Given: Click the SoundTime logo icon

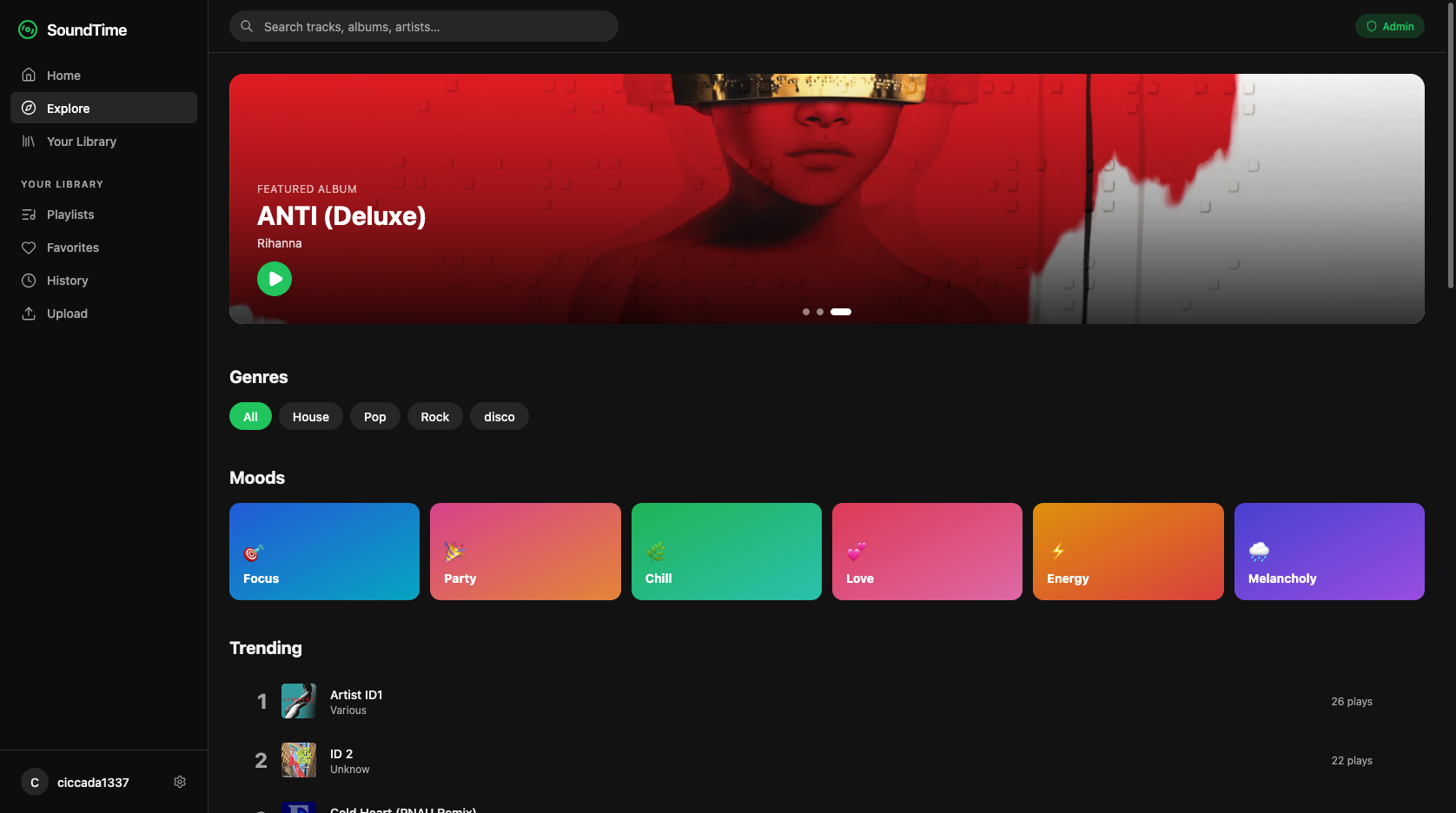Looking at the screenshot, I should [x=28, y=30].
